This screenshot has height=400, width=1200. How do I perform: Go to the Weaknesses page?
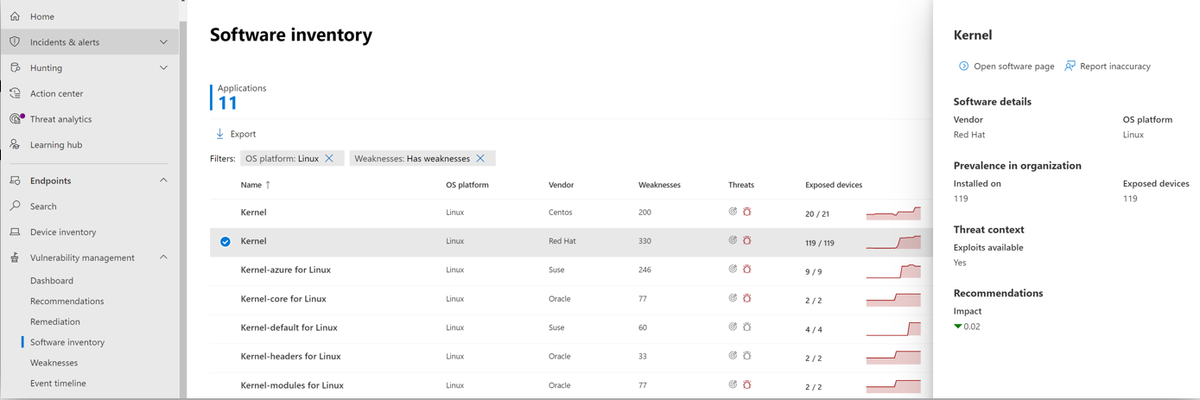click(x=54, y=363)
